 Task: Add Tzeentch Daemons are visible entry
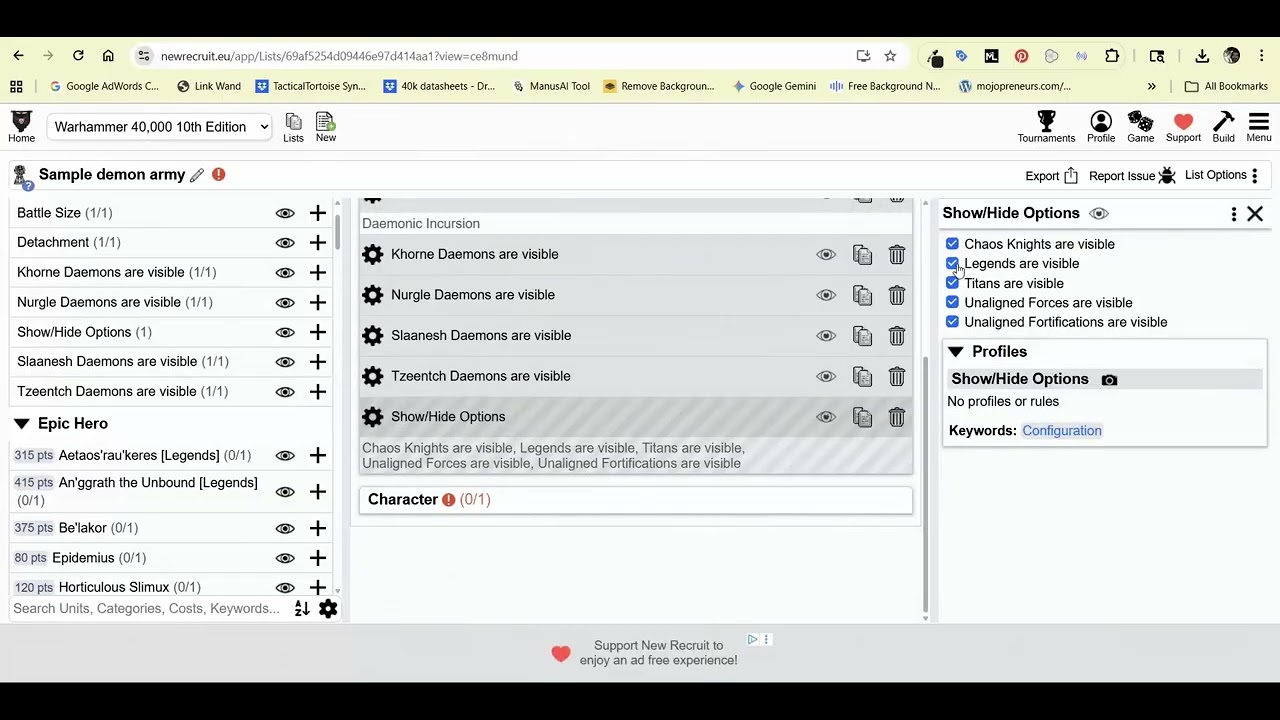318,391
